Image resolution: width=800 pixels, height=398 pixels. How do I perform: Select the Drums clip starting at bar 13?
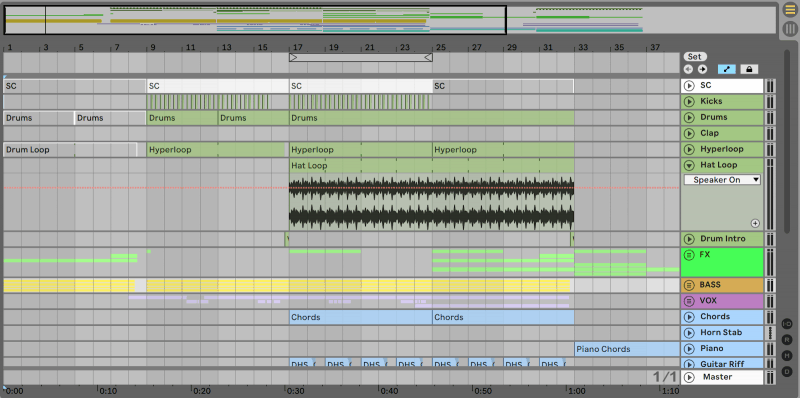(254, 118)
